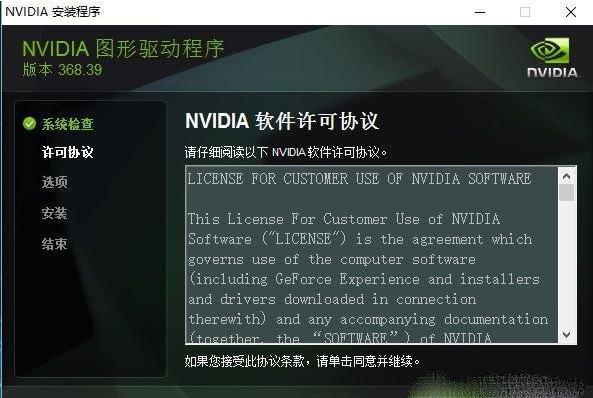Viewport: 593px width, 398px height.
Task: Select the 选项 step in sidebar
Action: click(x=54, y=182)
